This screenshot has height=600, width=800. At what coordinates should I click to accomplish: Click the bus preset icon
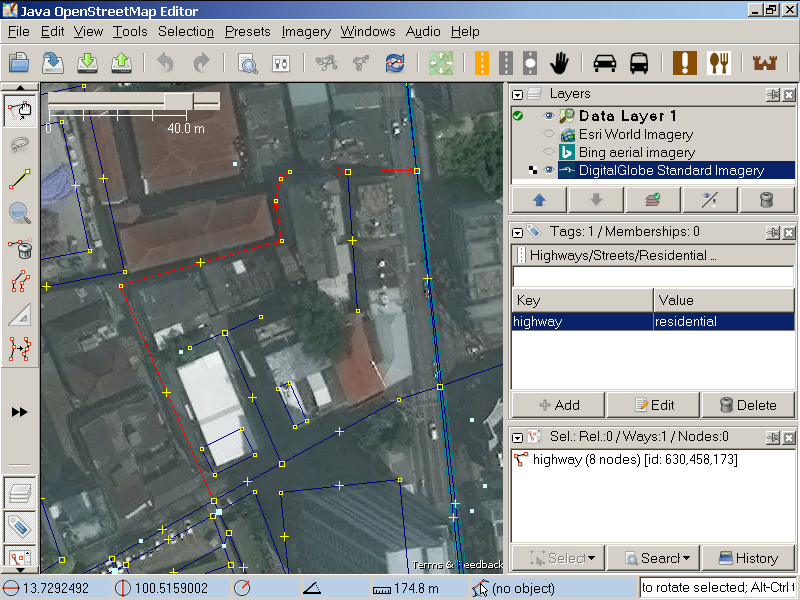[639, 63]
